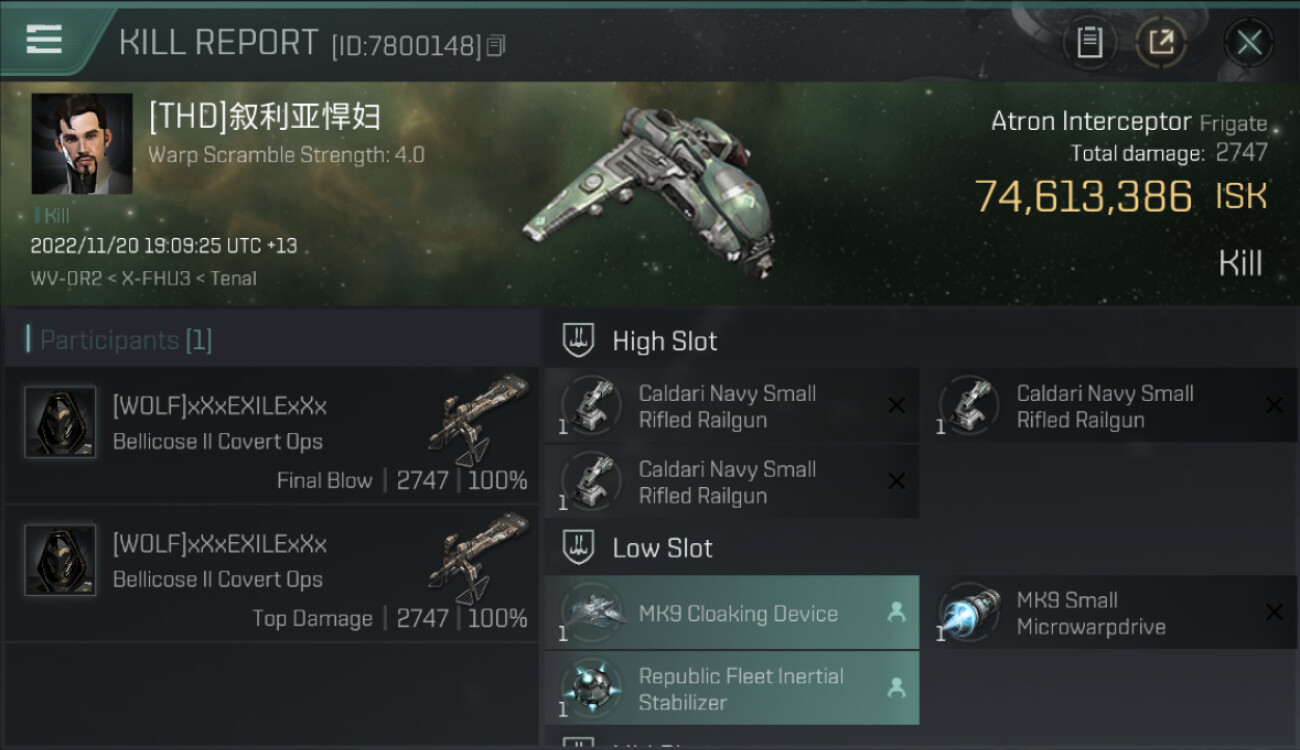
Task: Click the share kill report icon
Action: tap(1162, 42)
